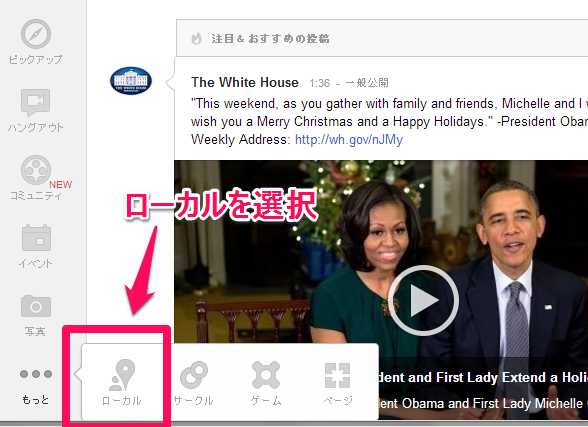Click the 1:36 post timestamp

click(320, 83)
